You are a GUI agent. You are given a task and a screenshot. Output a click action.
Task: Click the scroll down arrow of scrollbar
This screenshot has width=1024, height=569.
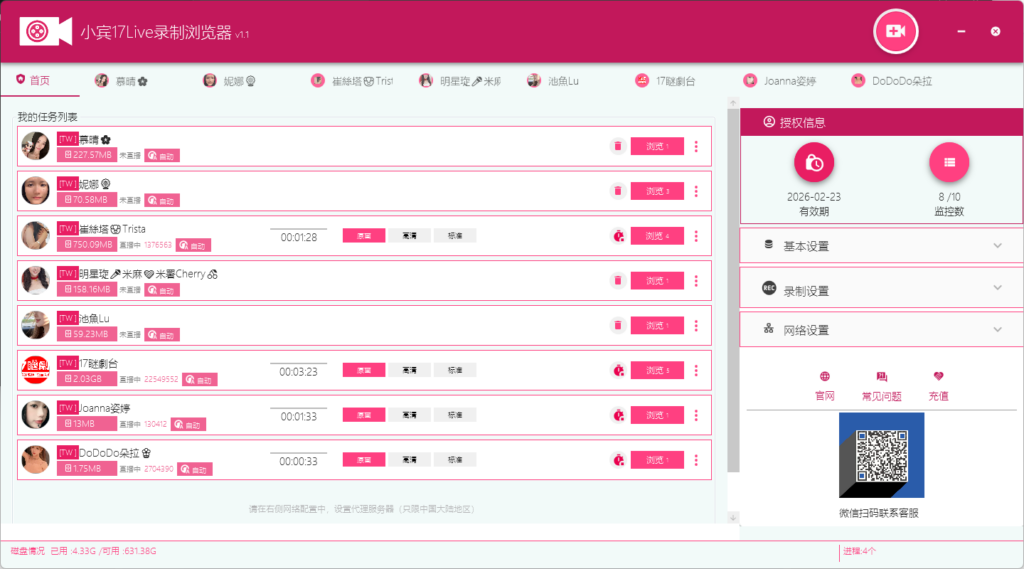pyautogui.click(x=733, y=517)
